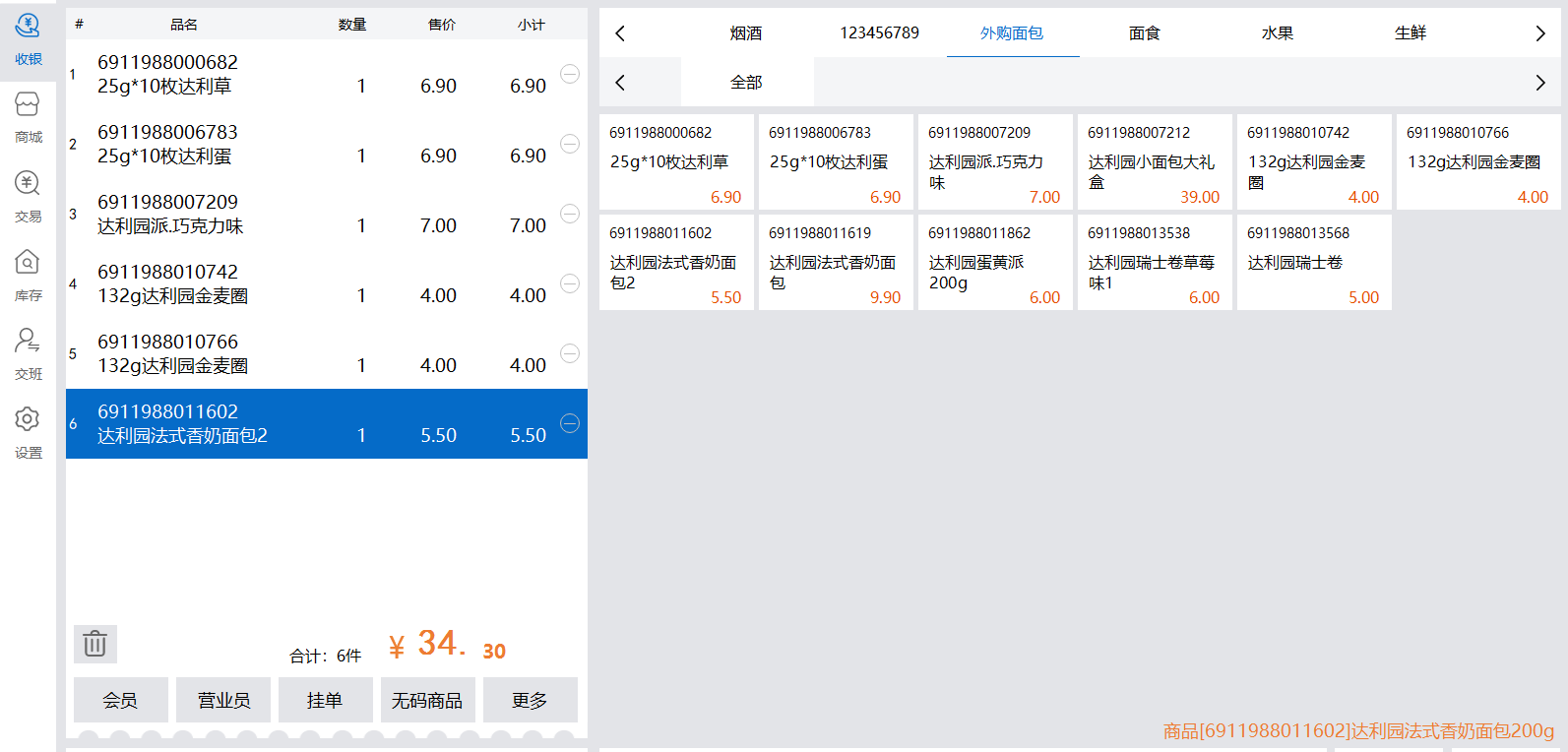The width and height of the screenshot is (1568, 752).
Task: Add product card 达利园派.巧克力味 7.00
Action: point(995,162)
